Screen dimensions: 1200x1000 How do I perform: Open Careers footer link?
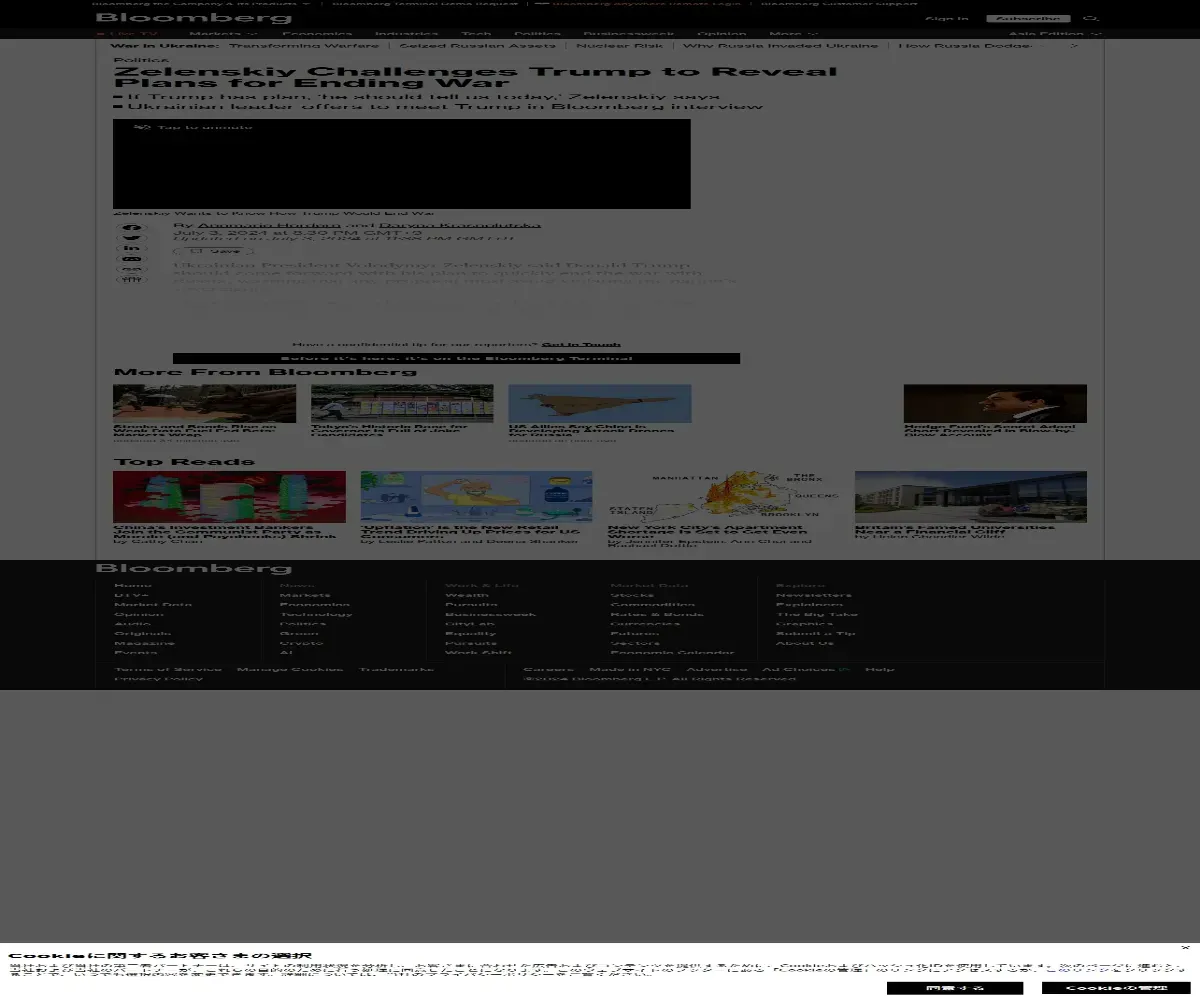[549, 669]
